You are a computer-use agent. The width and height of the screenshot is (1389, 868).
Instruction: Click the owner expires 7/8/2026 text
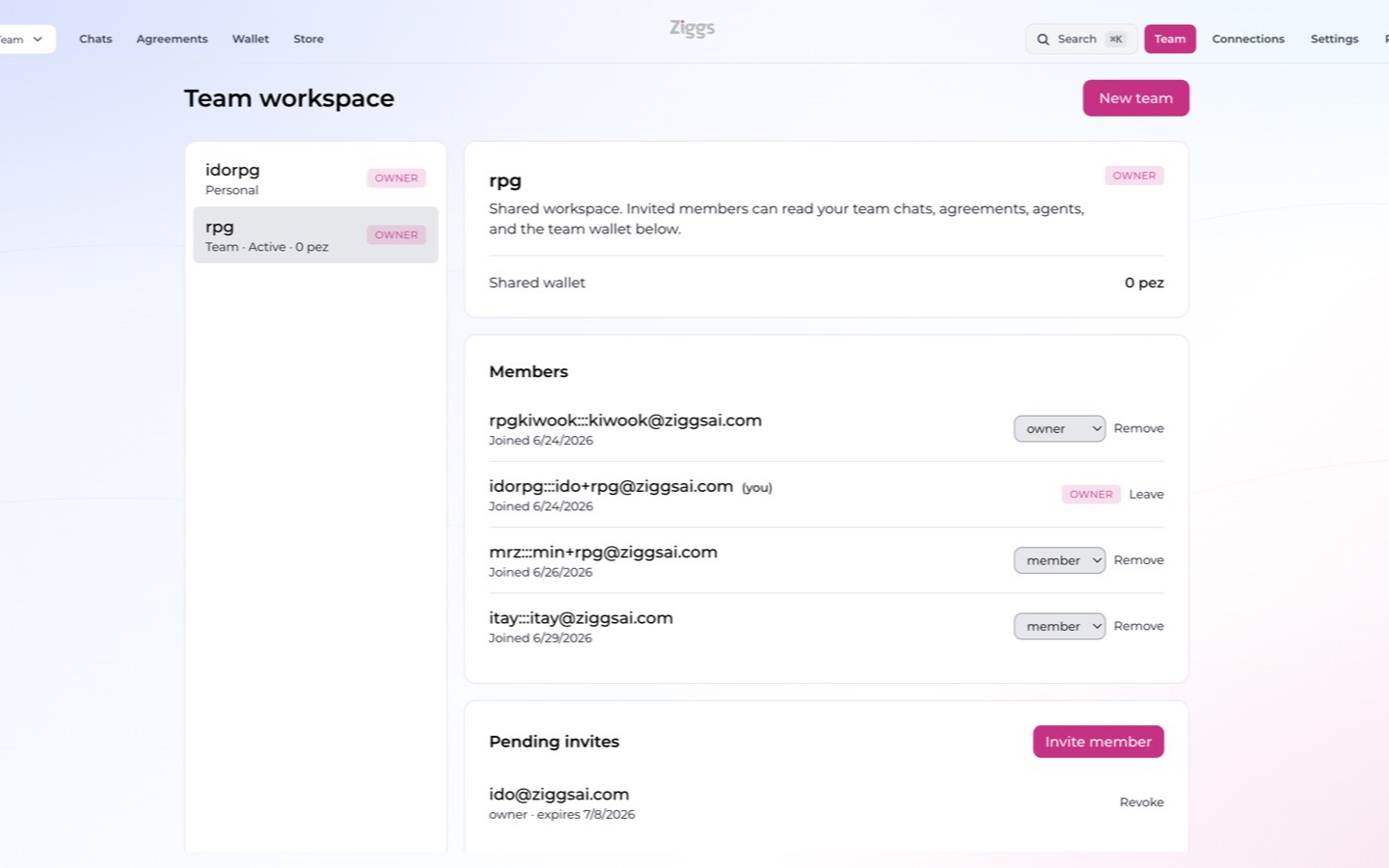pos(561,815)
